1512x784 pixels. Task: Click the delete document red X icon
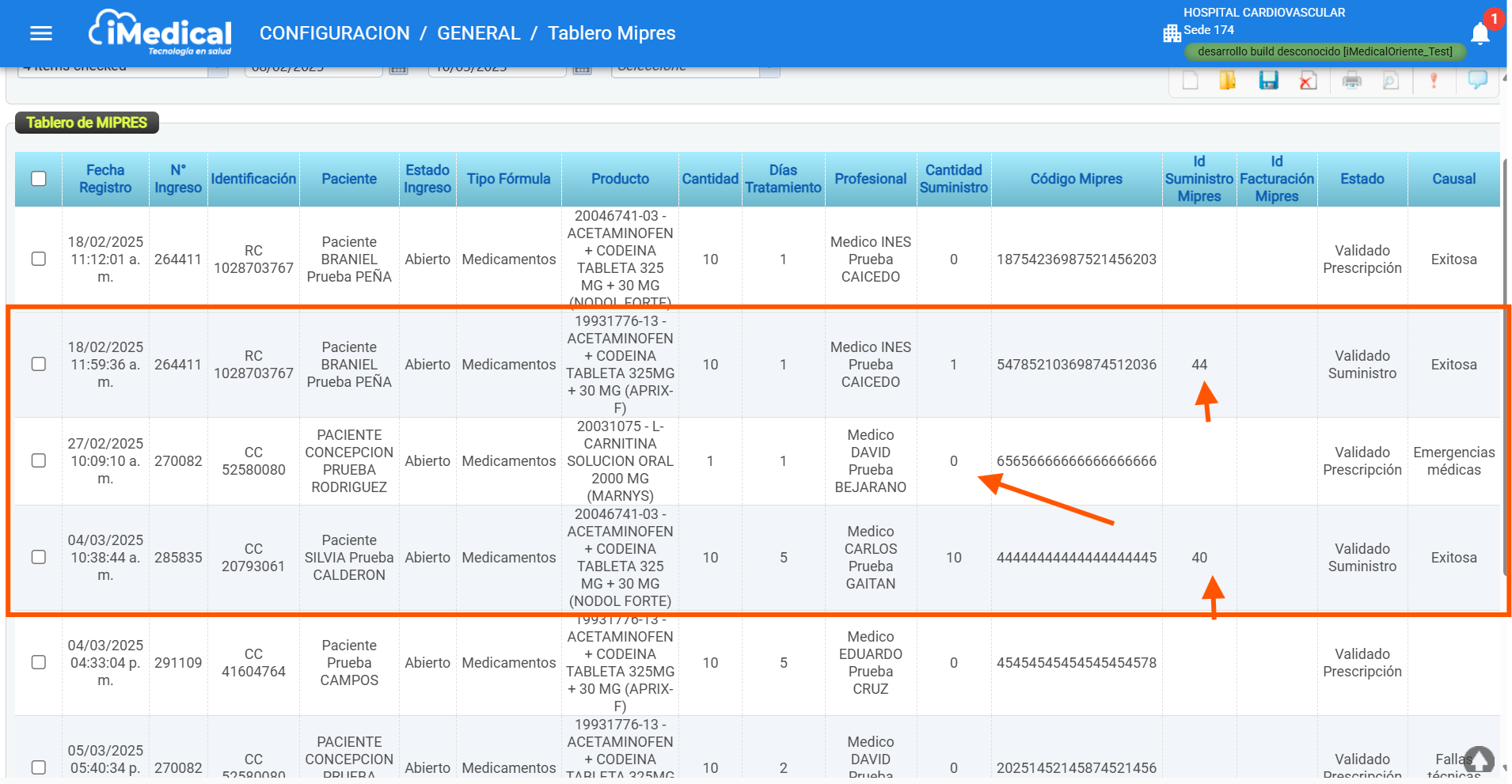pos(1309,80)
